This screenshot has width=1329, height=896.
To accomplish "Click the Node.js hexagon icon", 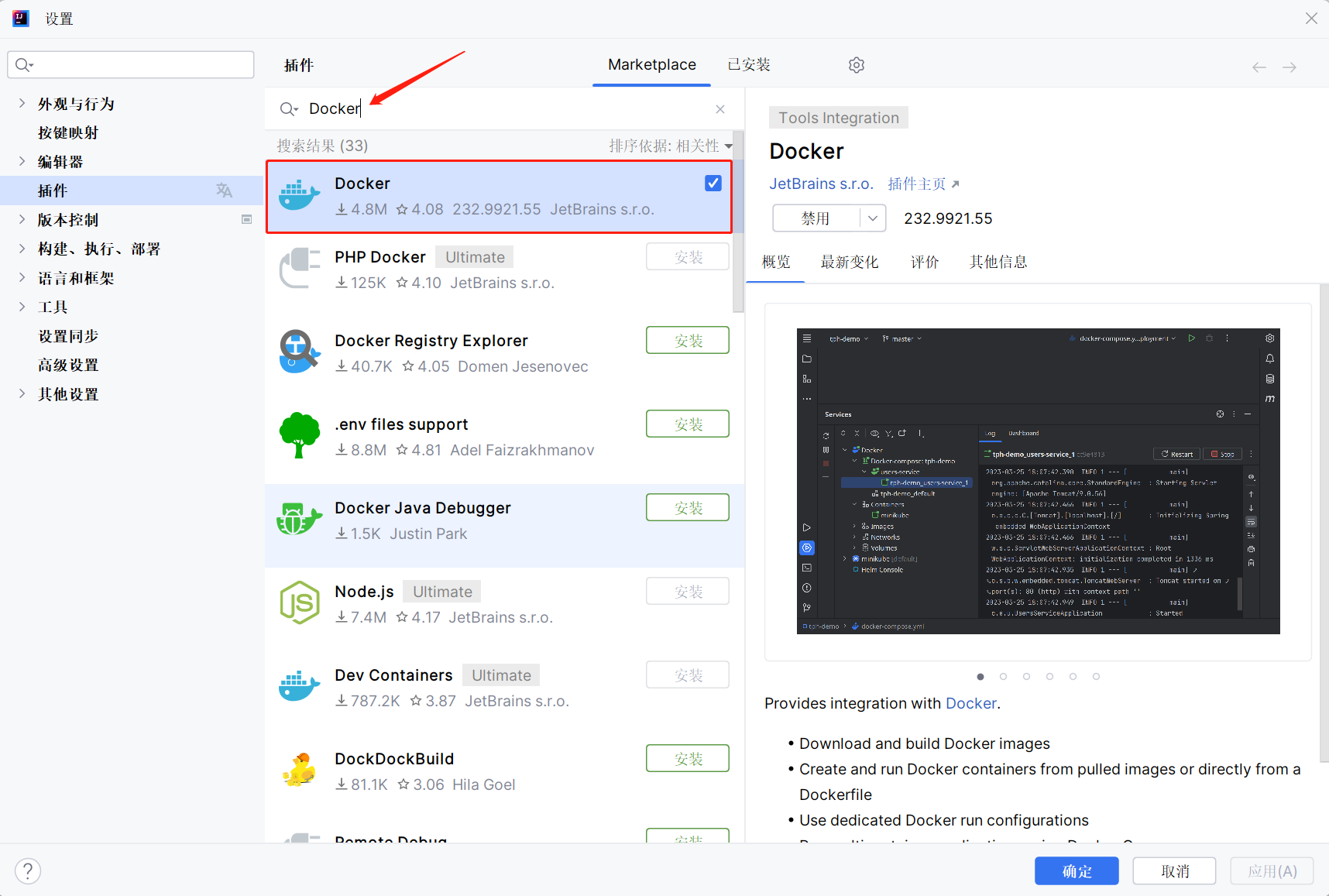I will pos(300,602).
